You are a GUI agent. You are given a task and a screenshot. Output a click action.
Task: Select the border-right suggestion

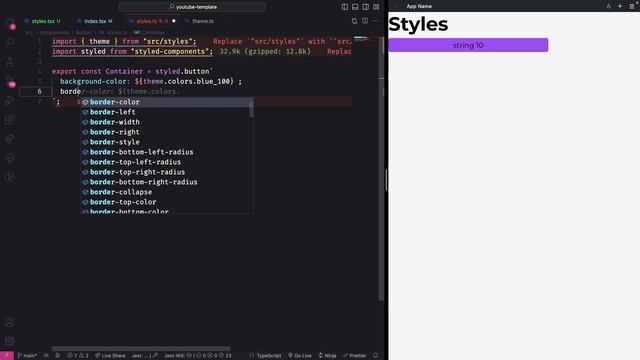coord(167,132)
